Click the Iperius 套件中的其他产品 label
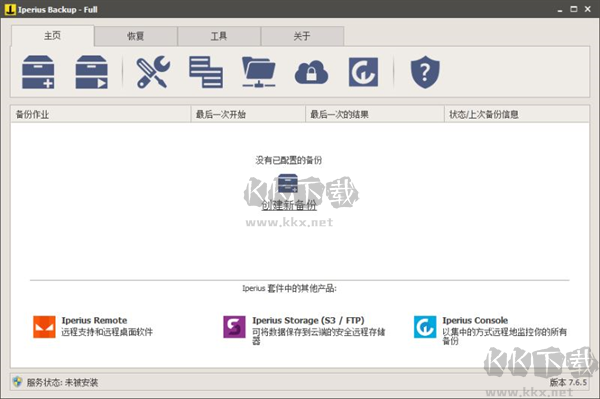 click(289, 288)
